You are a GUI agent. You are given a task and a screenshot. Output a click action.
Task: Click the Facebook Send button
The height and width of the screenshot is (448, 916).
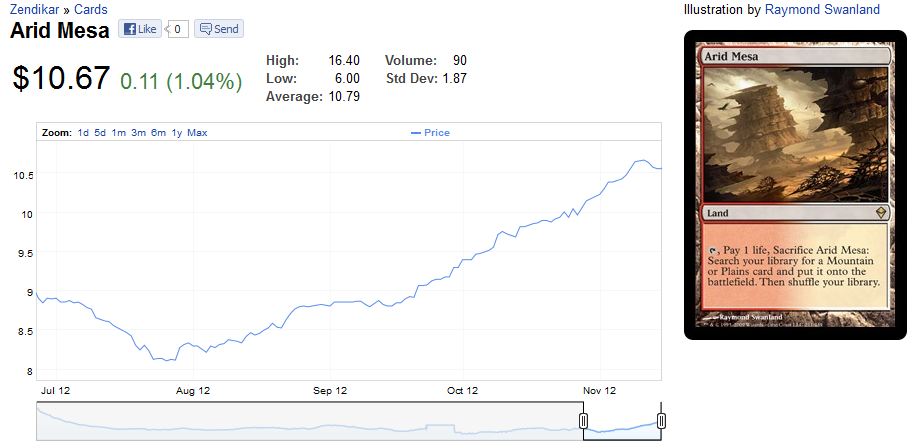tap(218, 29)
